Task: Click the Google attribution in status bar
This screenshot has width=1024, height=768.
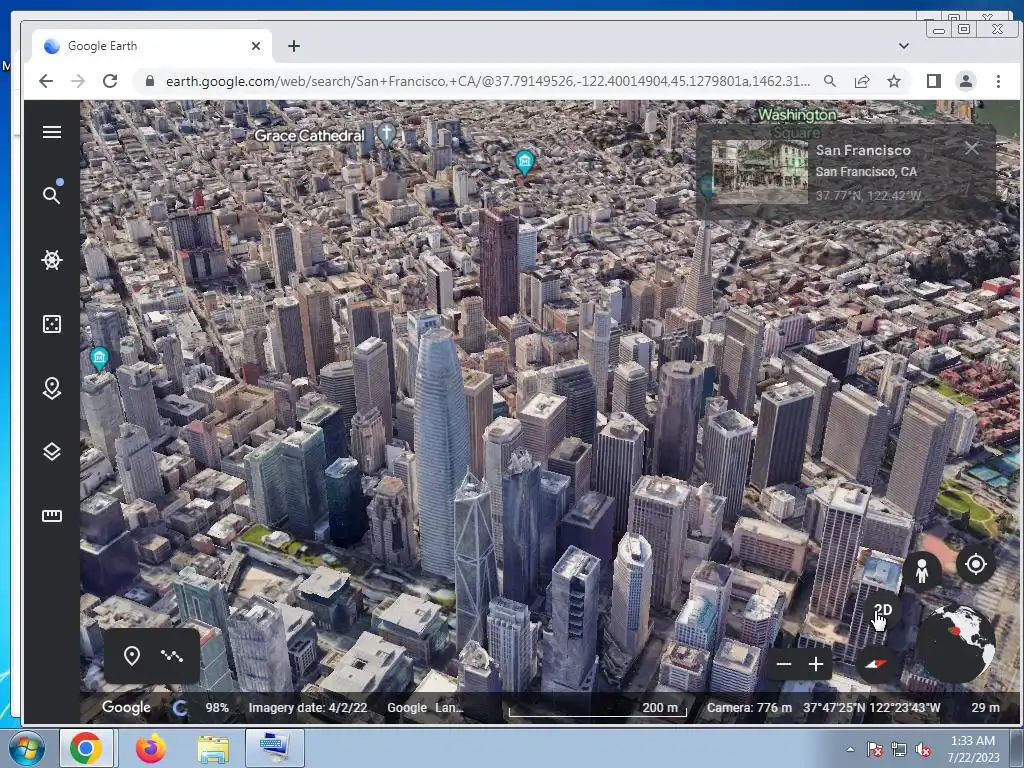Action: click(x=425, y=708)
